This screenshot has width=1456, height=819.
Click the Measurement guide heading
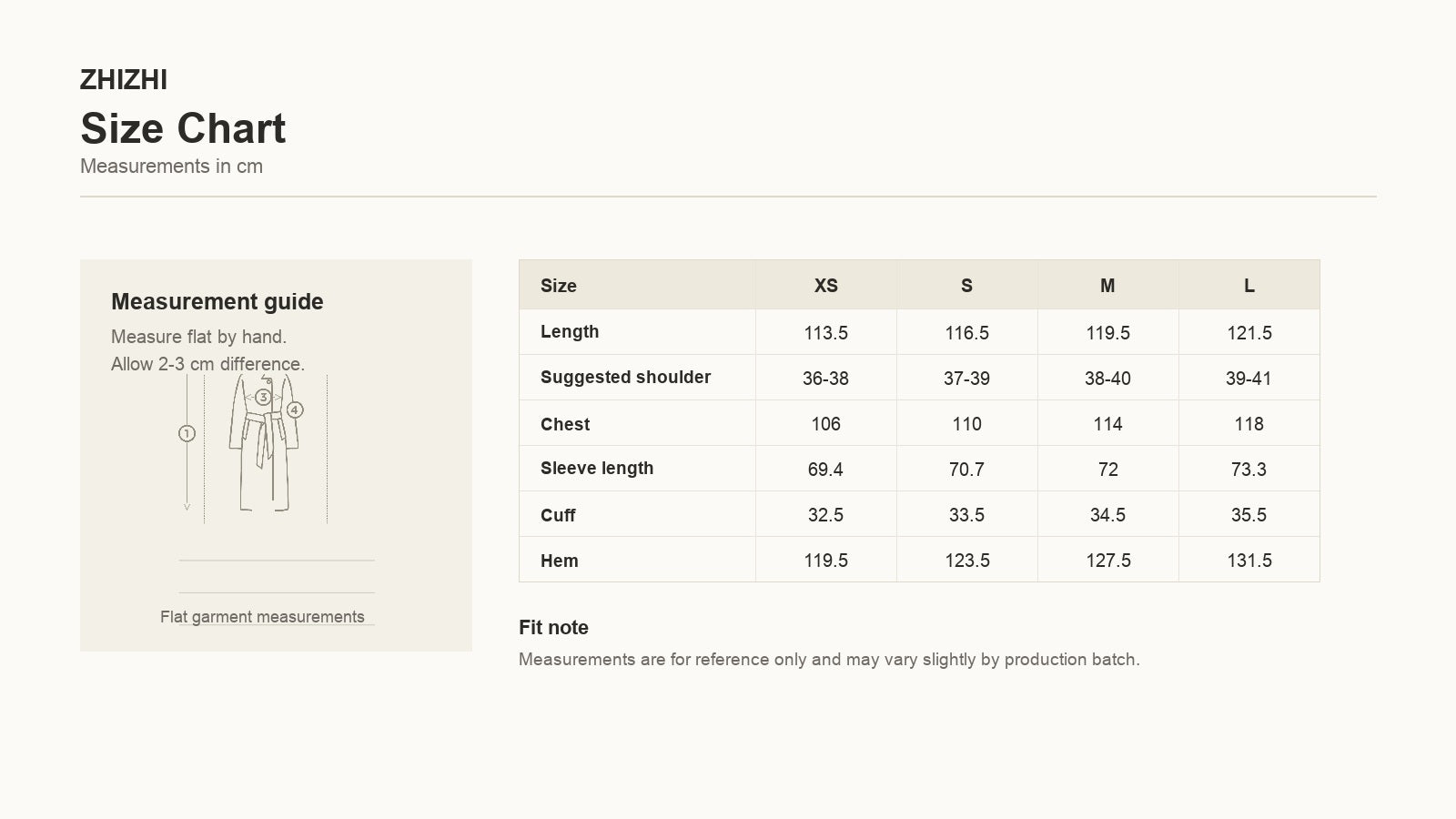pos(217,301)
